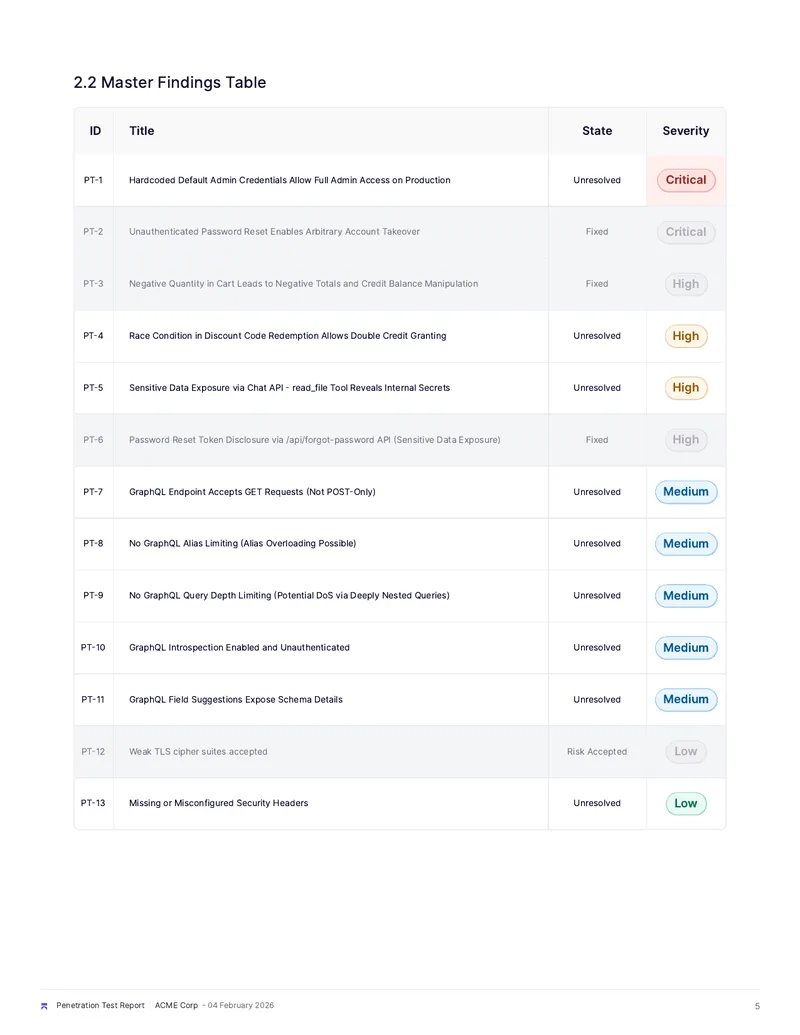Click the Title column header

coord(141,131)
